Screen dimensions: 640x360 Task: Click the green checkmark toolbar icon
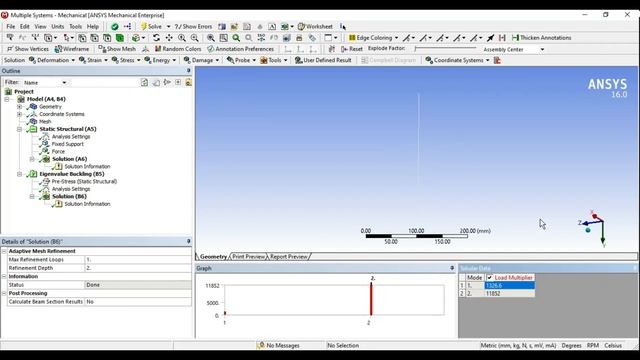pyautogui.click(x=115, y=27)
